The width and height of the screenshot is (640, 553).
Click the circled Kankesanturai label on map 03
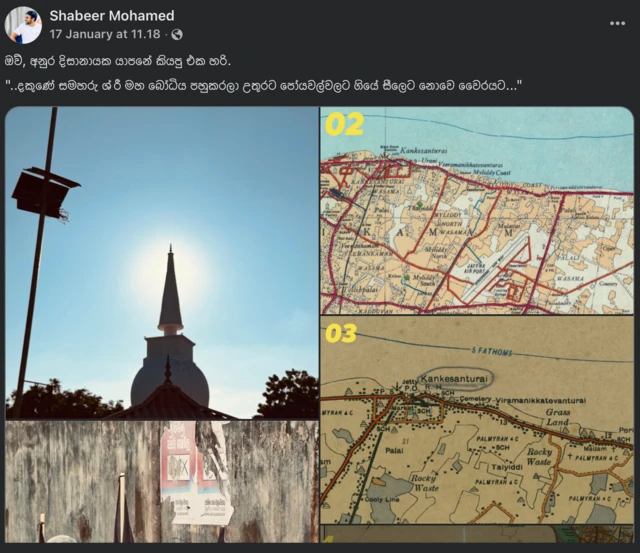454,380
